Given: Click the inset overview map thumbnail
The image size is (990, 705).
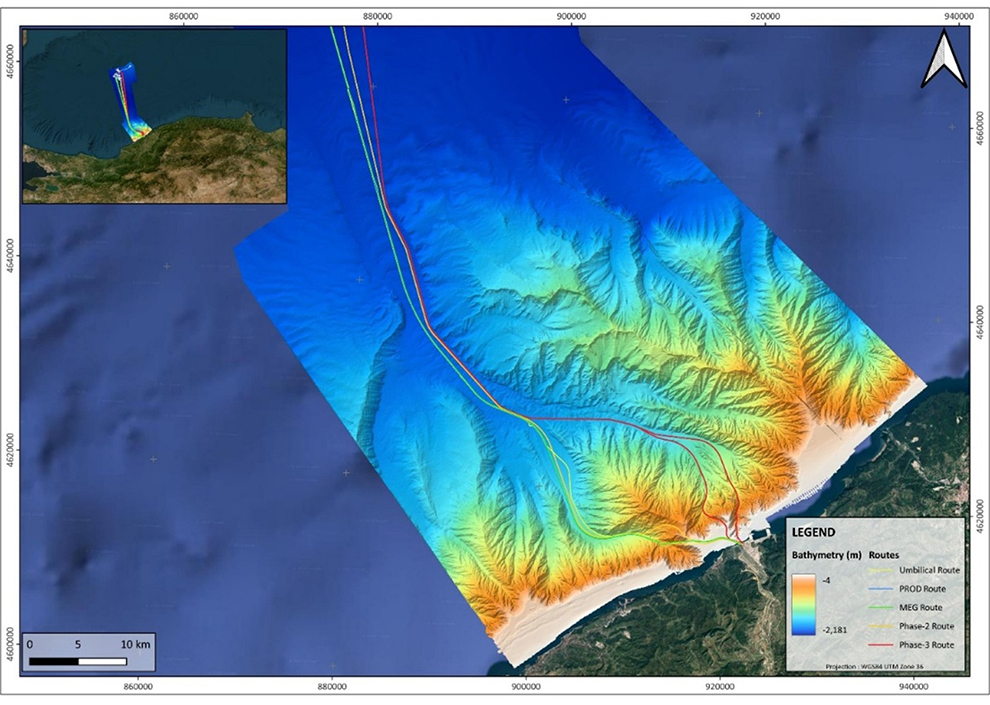Looking at the screenshot, I should [x=155, y=116].
